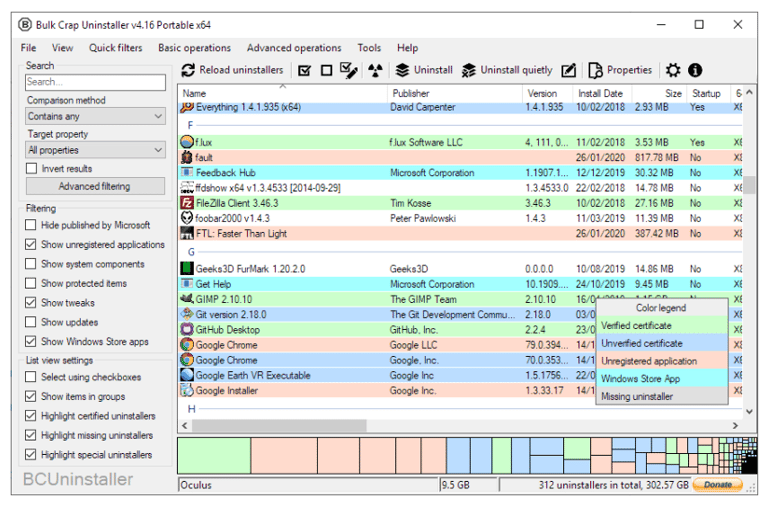This screenshot has width=768, height=507.
Task: Click the Feedback Hub icon
Action: pos(187,172)
